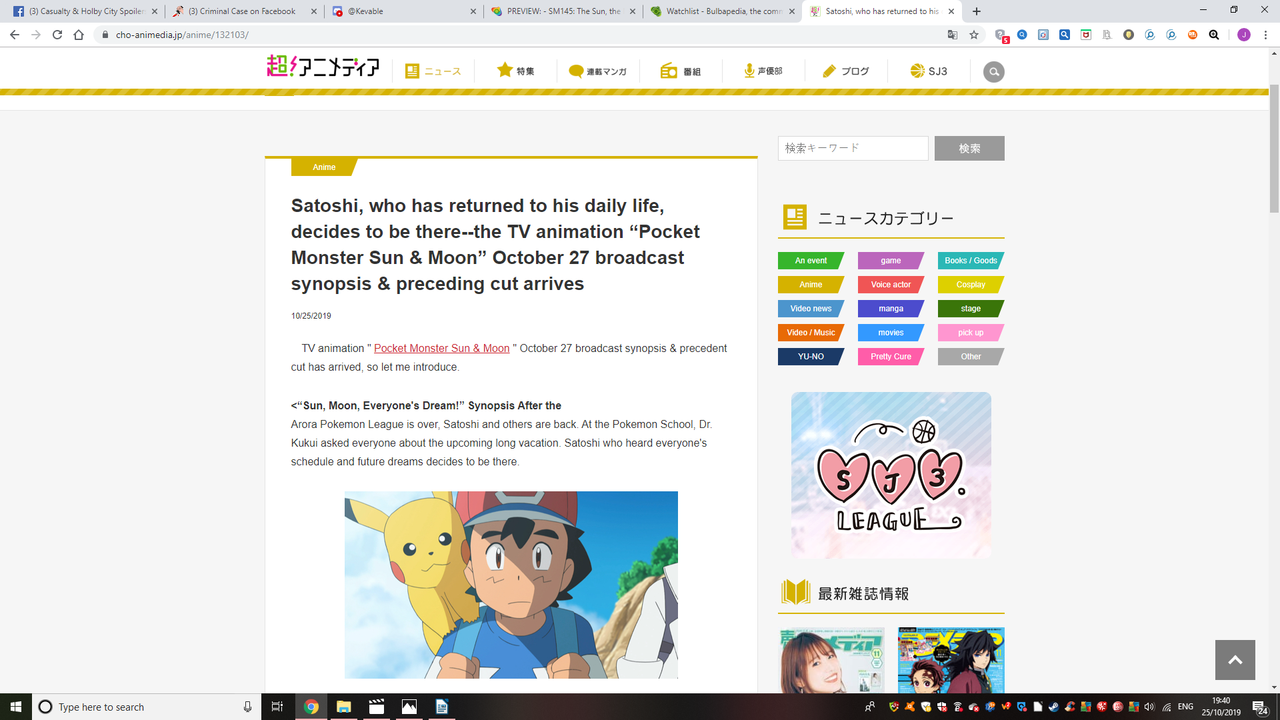Bookmark this page with the star icon
The width and height of the screenshot is (1280, 720).
point(973,34)
